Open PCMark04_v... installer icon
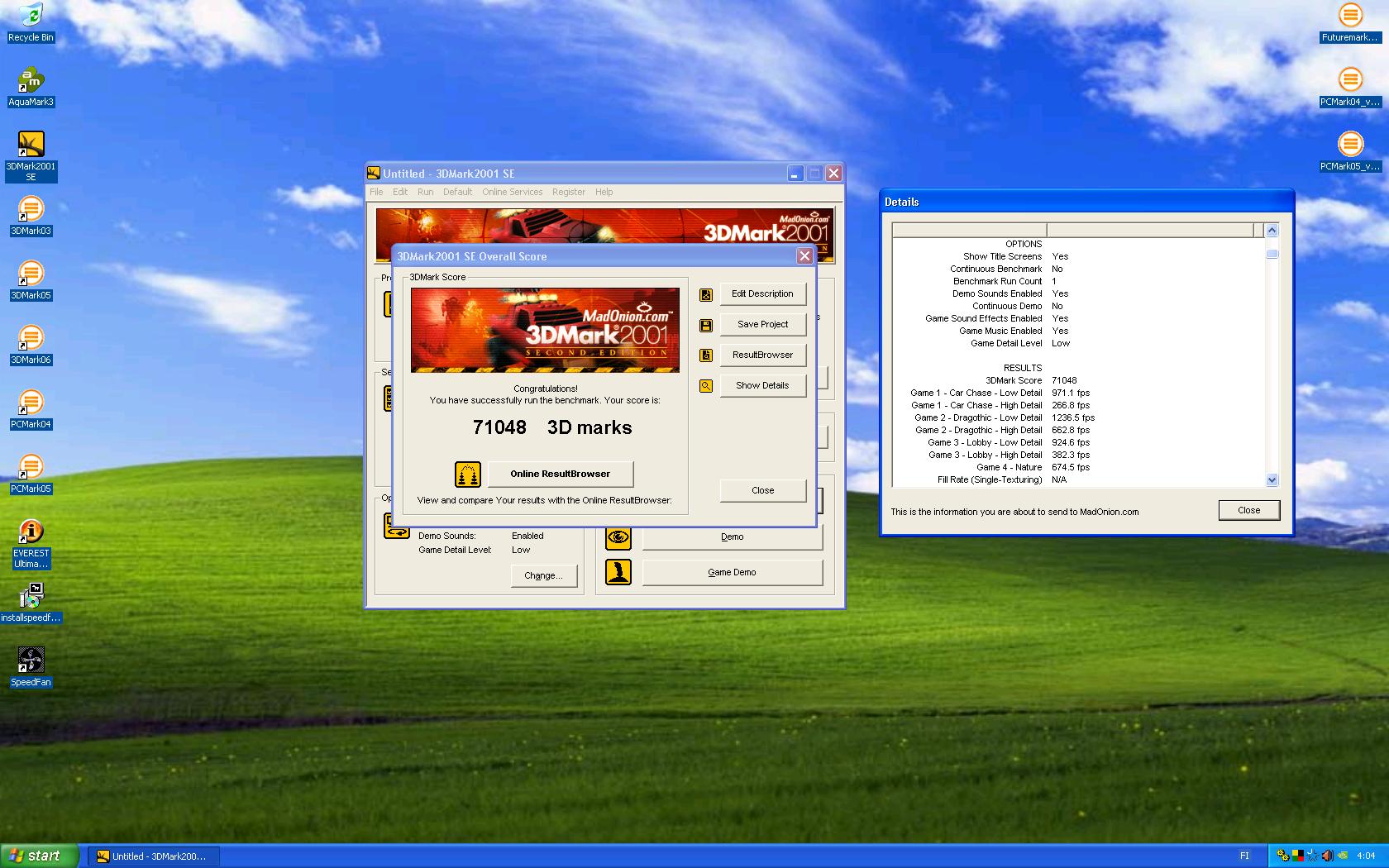Screen dimensions: 1389x868 pyautogui.click(x=1350, y=86)
